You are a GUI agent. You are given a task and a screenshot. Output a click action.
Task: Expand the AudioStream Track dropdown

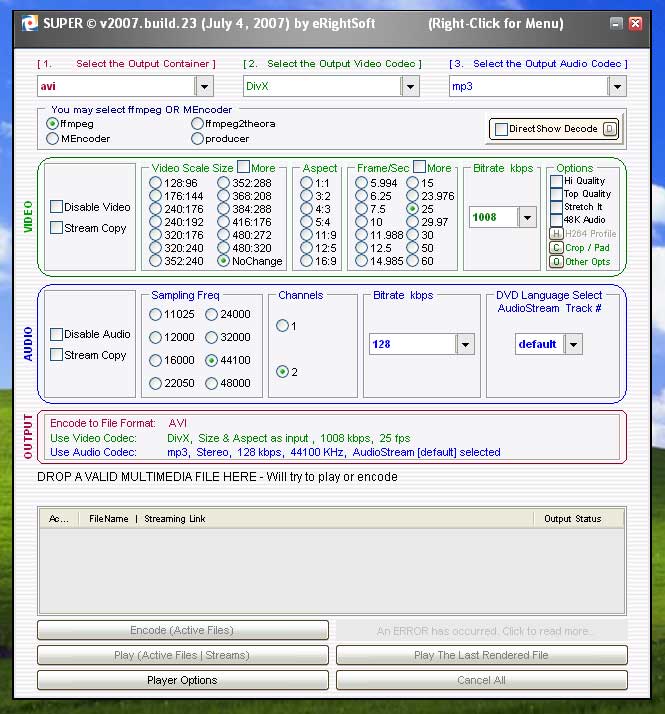point(573,344)
